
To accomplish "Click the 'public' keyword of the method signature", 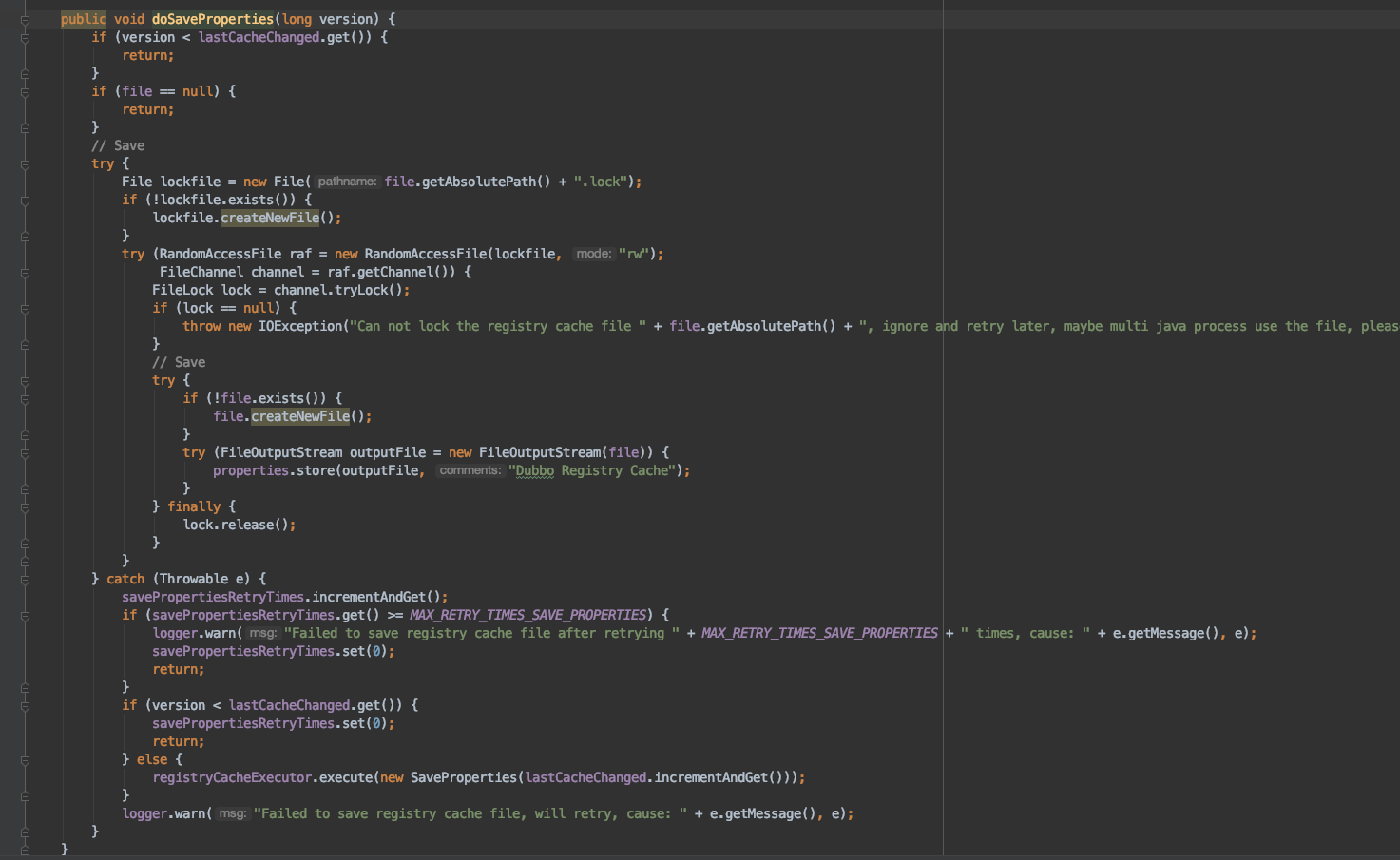I will (x=84, y=19).
